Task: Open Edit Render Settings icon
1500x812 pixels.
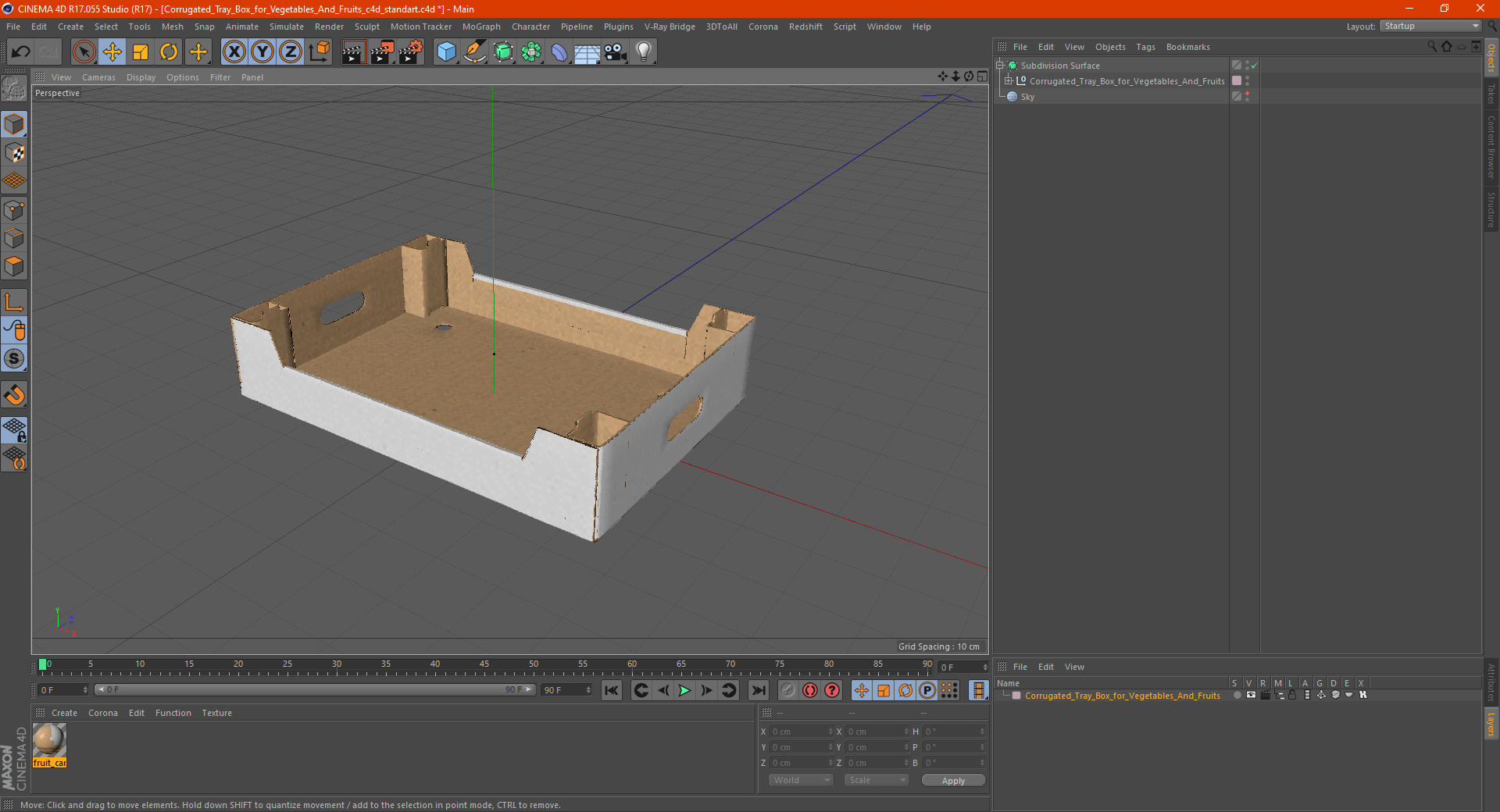Action: pyautogui.click(x=411, y=52)
